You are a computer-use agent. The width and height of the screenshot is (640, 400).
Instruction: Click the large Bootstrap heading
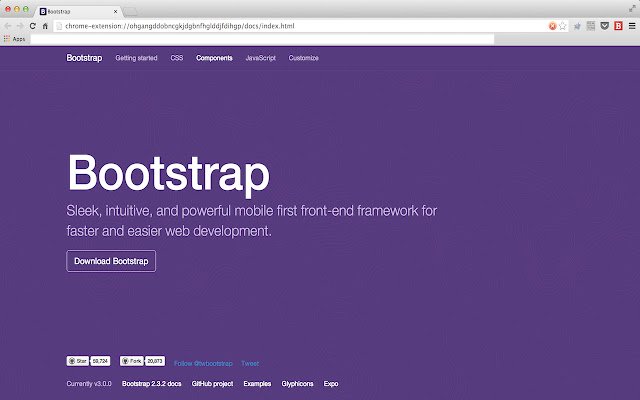pyautogui.click(x=168, y=175)
